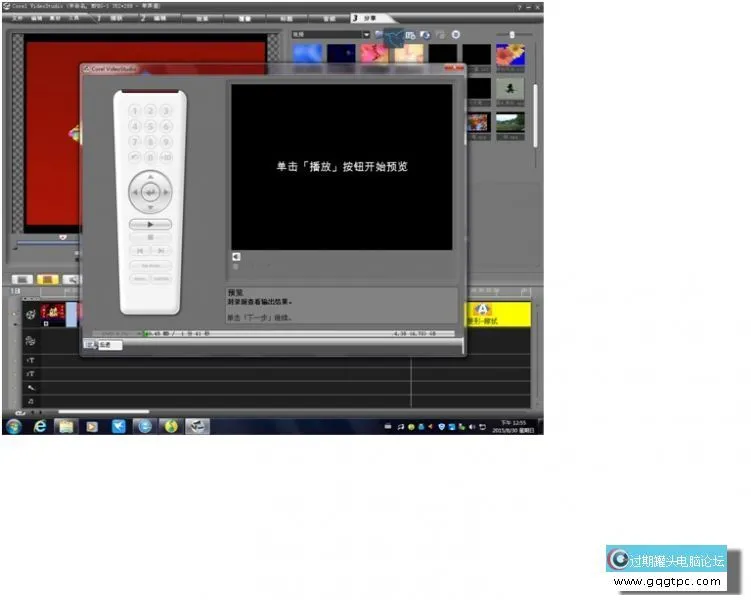The width and height of the screenshot is (751, 600).
Task: Click number 5 key on the remote
Action: tap(150, 126)
